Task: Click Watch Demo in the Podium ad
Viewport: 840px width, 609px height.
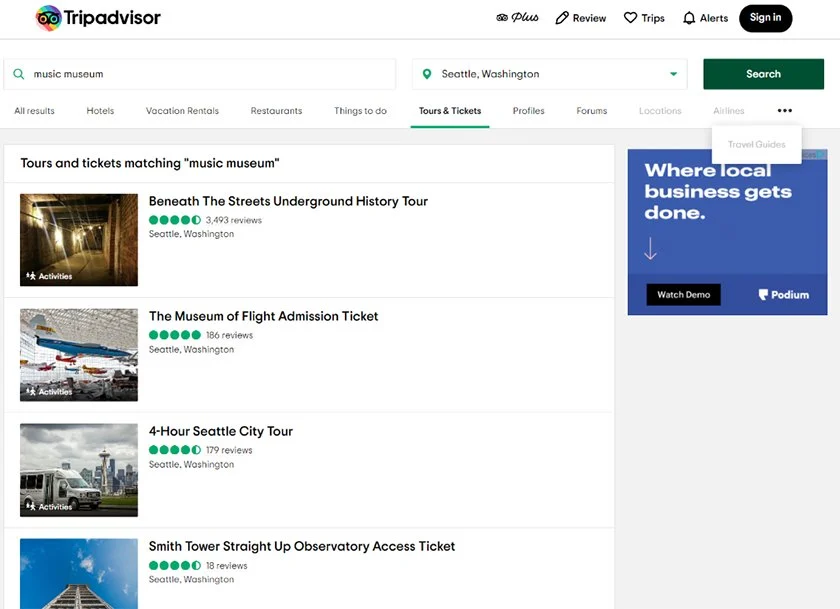Action: (684, 295)
